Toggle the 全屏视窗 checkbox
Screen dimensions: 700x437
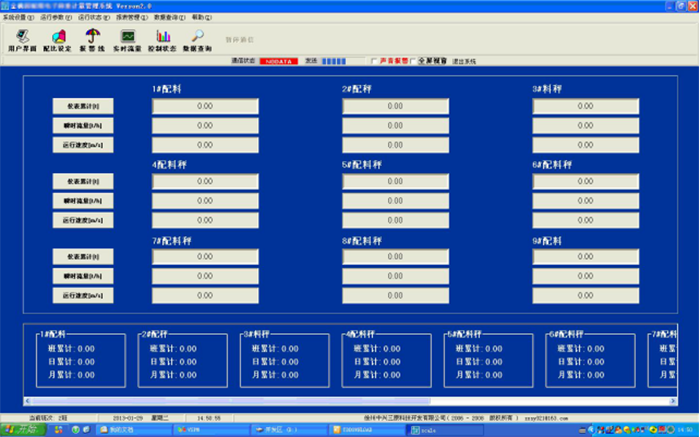pyautogui.click(x=414, y=61)
